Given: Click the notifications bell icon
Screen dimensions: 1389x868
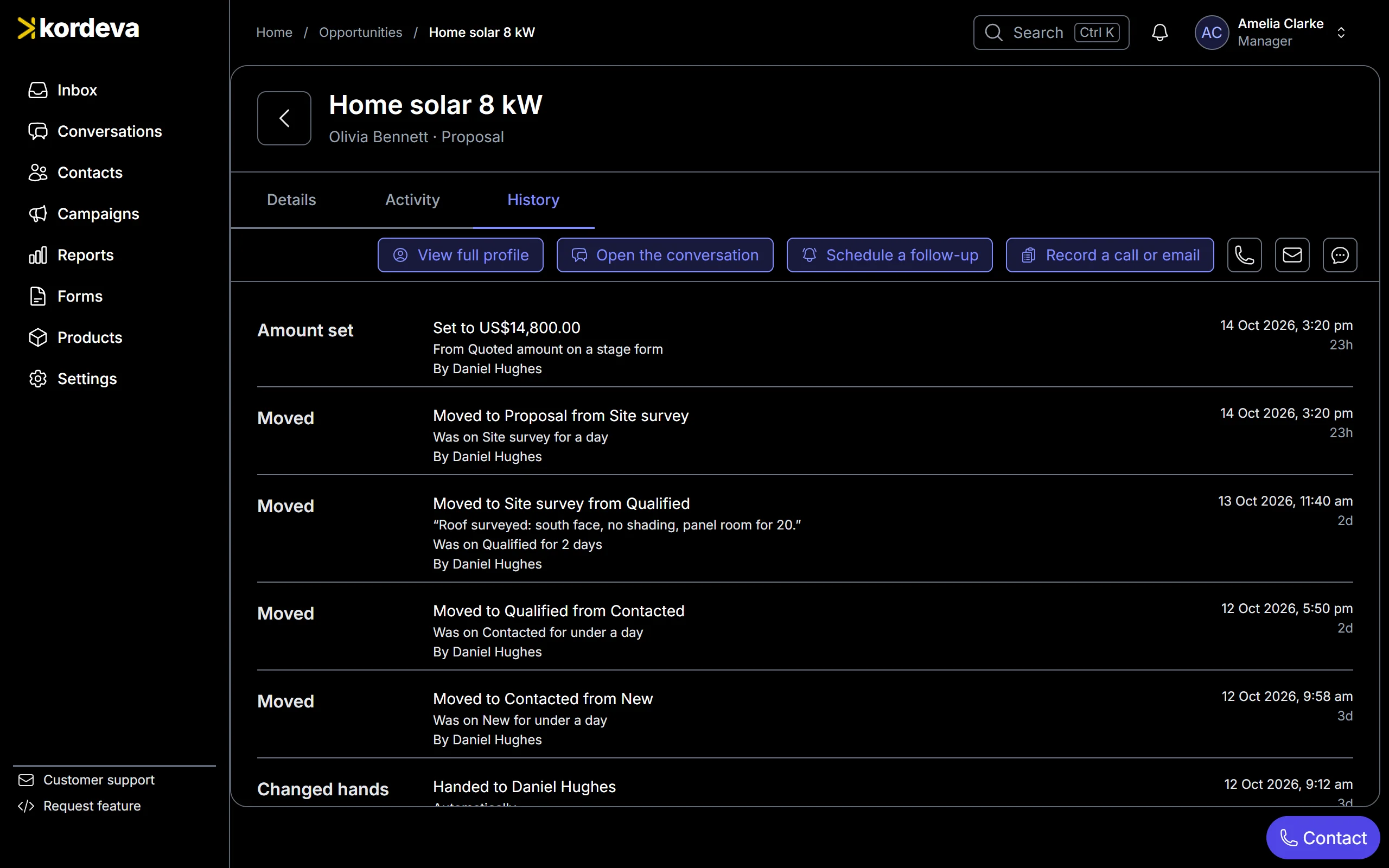Looking at the screenshot, I should (1160, 33).
